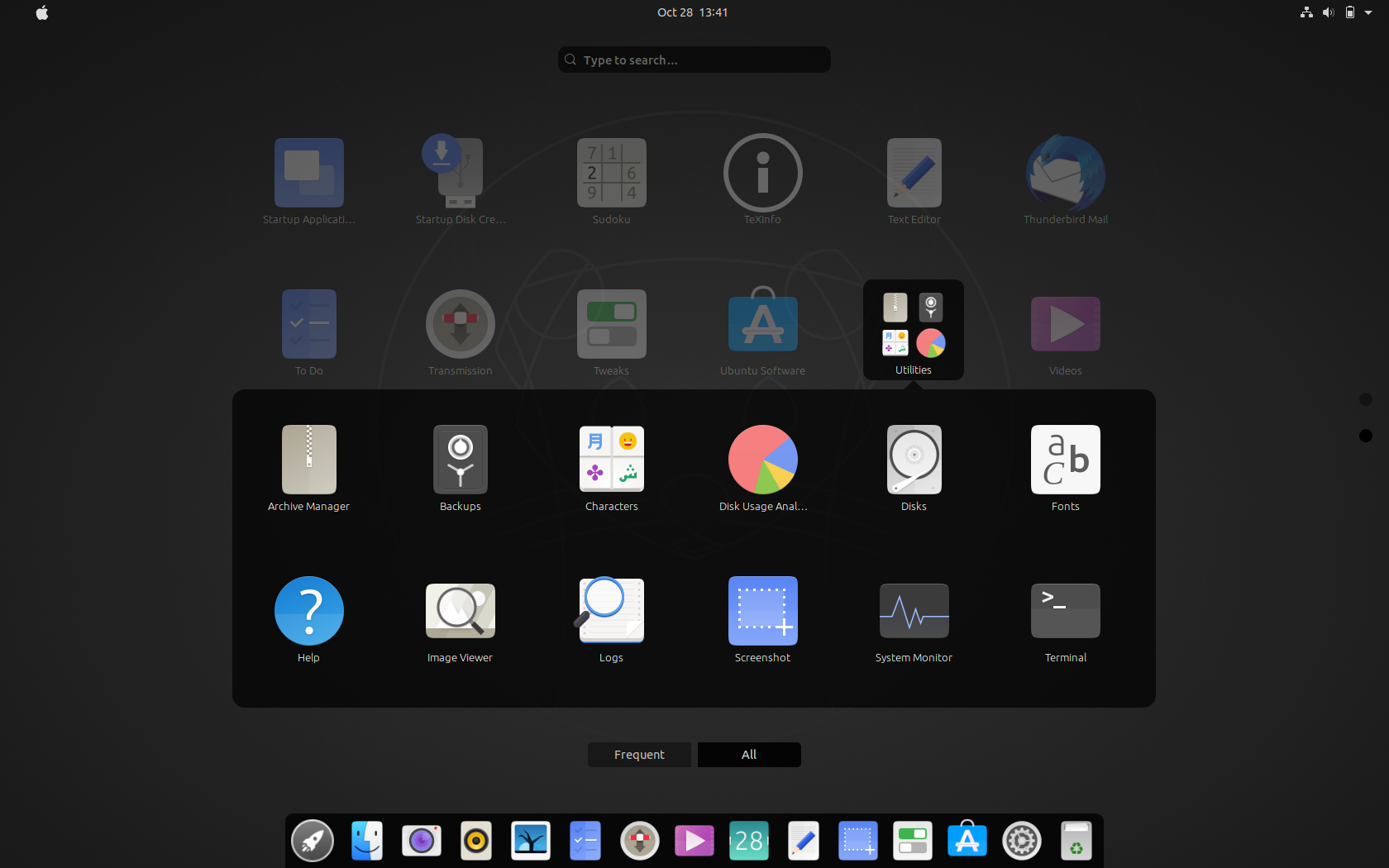Viewport: 1389px width, 868px height.
Task: Click the Apple logo activities button
Action: tap(42, 12)
